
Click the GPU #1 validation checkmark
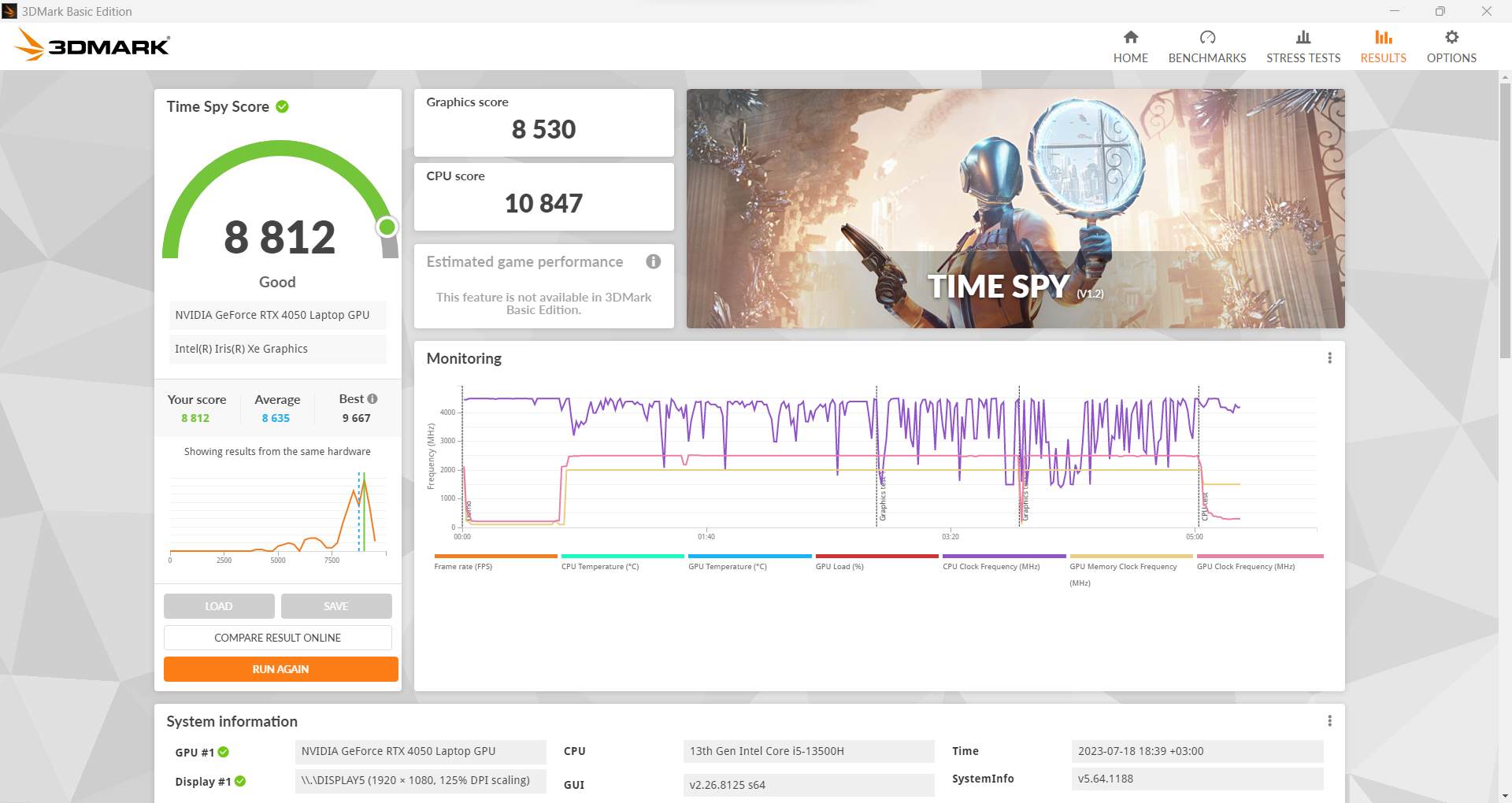point(224,753)
